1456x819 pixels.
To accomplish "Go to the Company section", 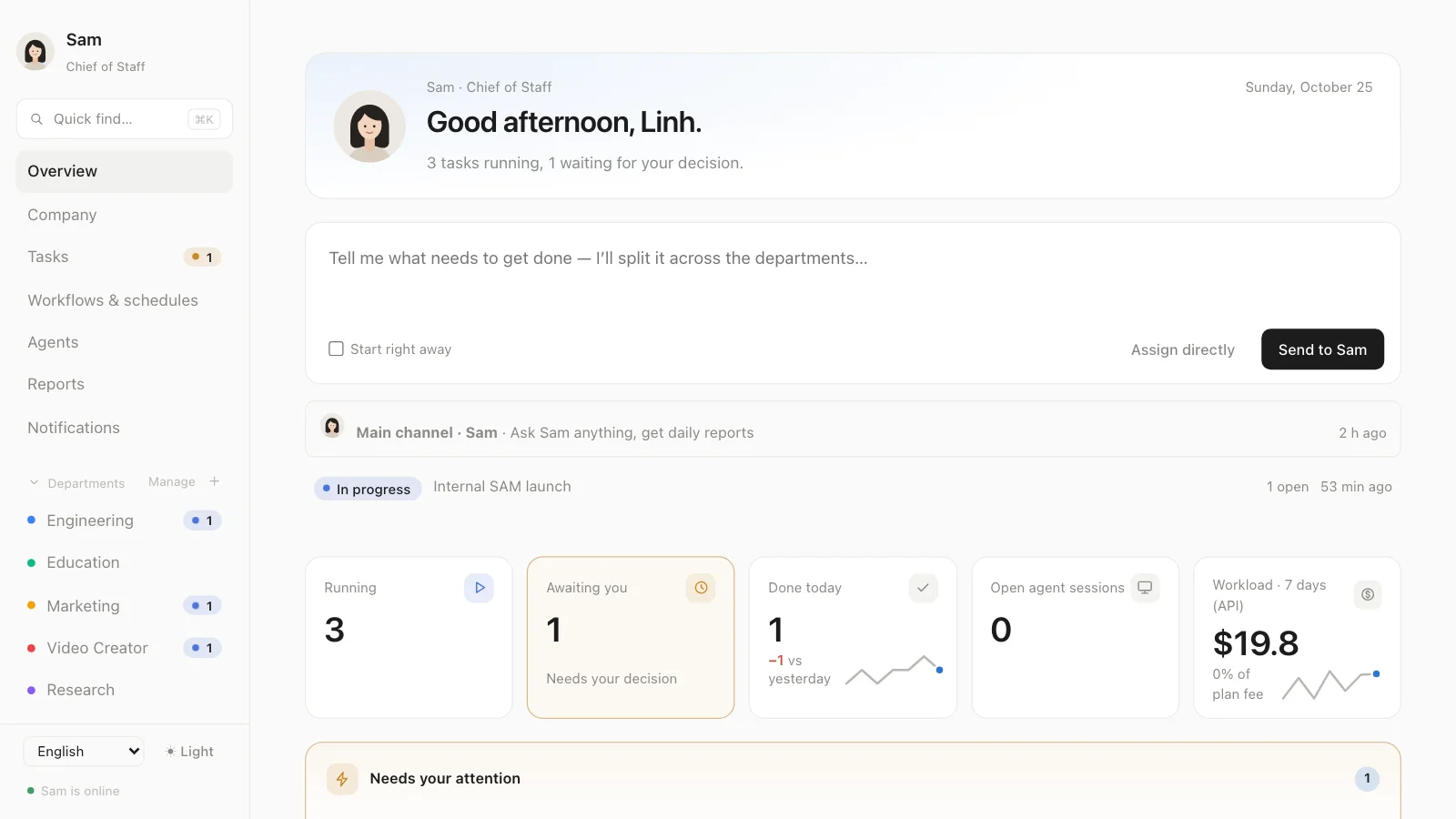I will coord(125,215).
